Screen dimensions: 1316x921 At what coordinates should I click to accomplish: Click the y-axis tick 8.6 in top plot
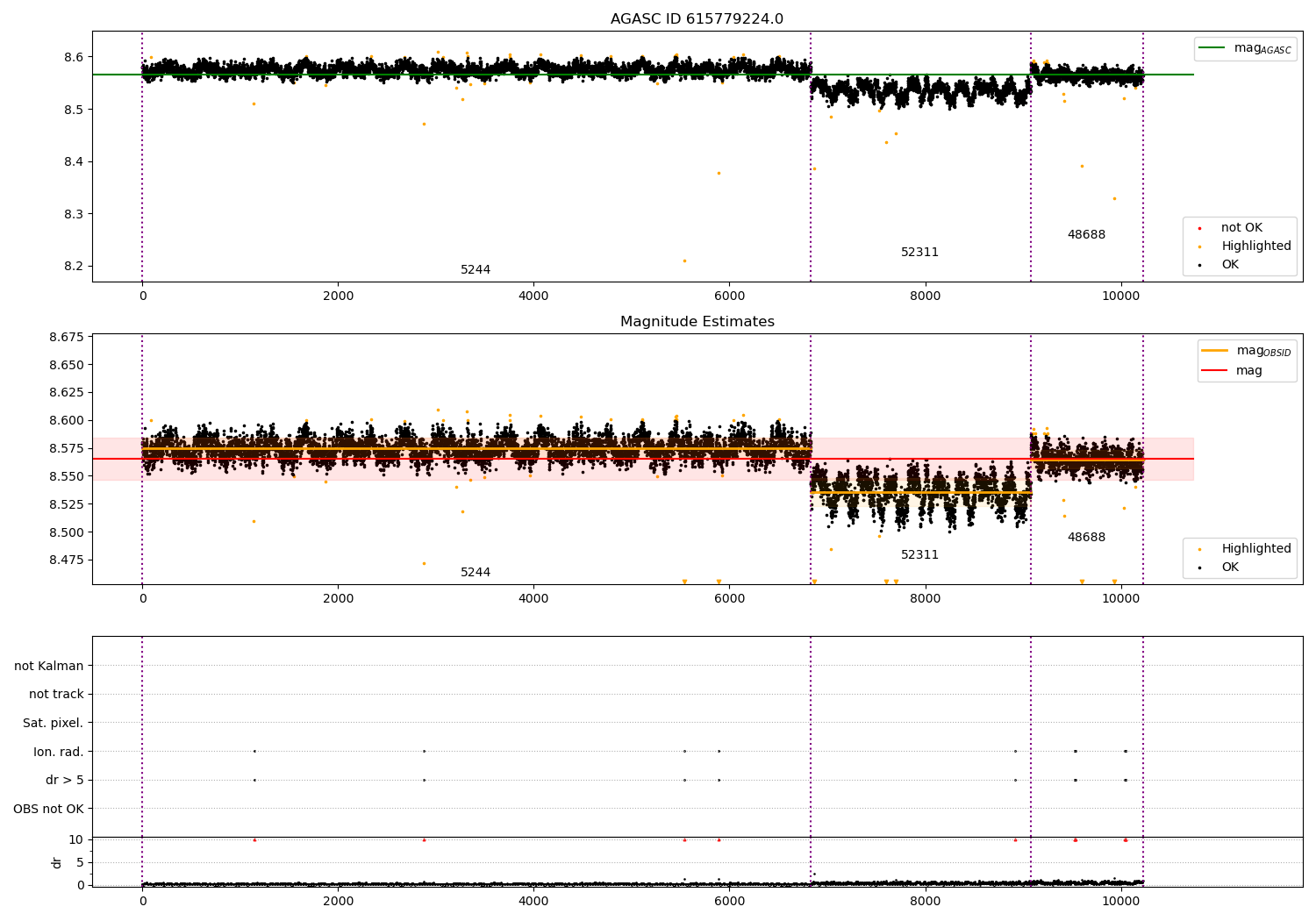pyautogui.click(x=73, y=57)
